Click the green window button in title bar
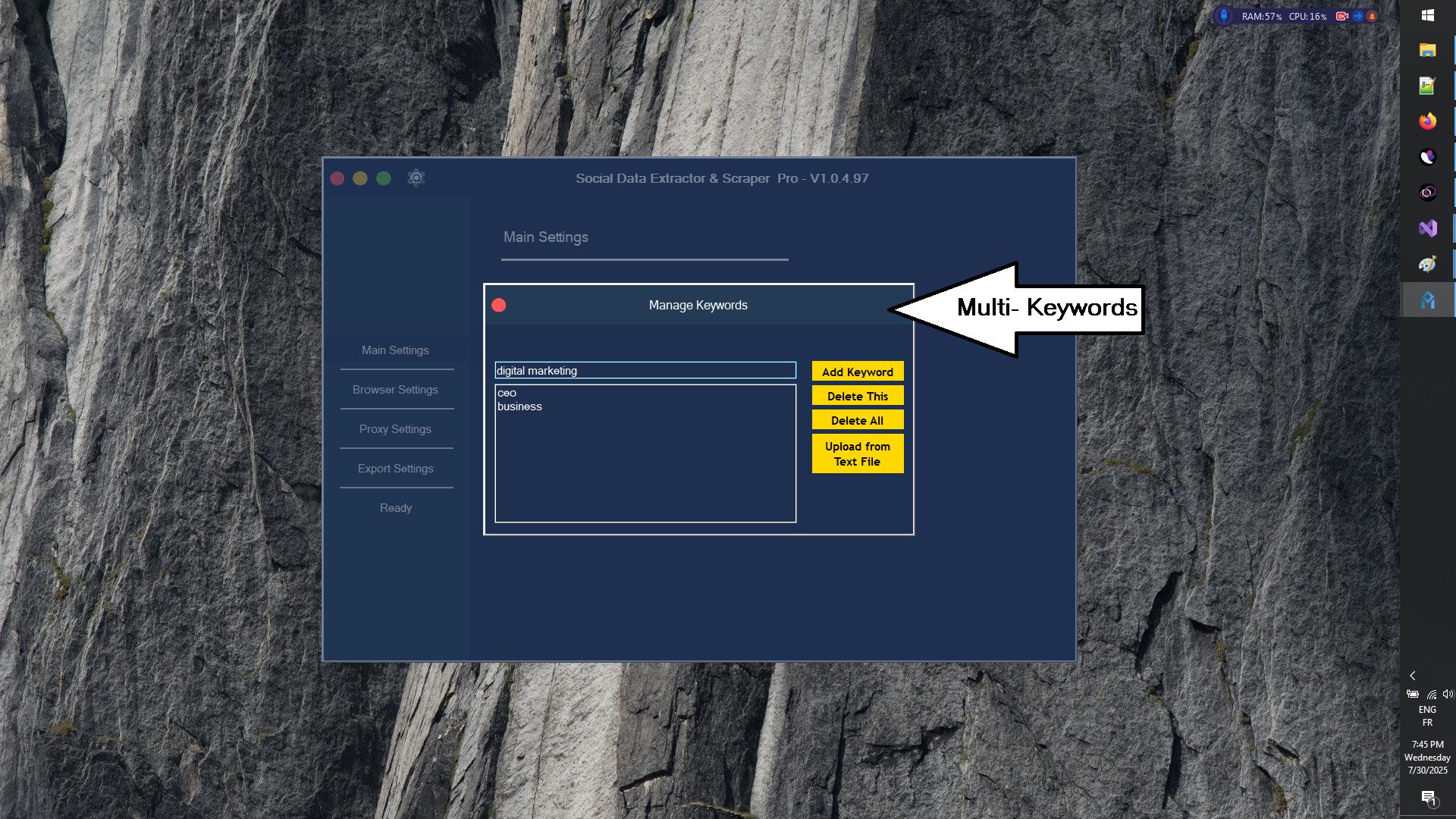The height and width of the screenshot is (819, 1456). pyautogui.click(x=384, y=178)
